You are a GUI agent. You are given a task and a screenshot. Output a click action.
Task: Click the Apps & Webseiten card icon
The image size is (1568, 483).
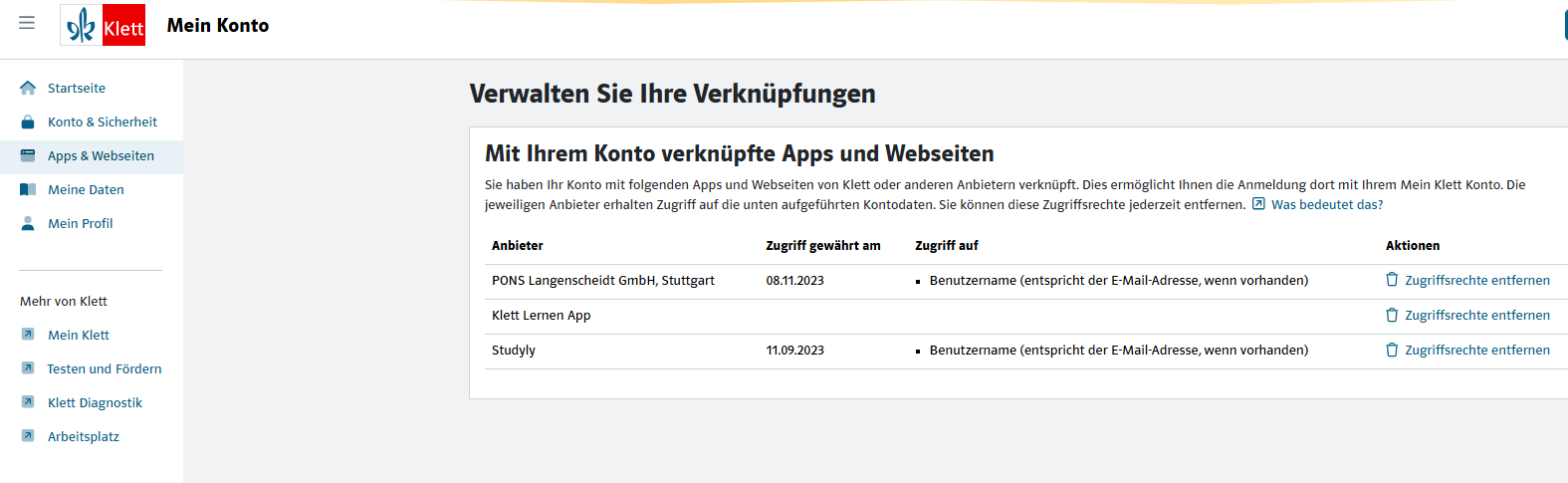click(x=28, y=155)
